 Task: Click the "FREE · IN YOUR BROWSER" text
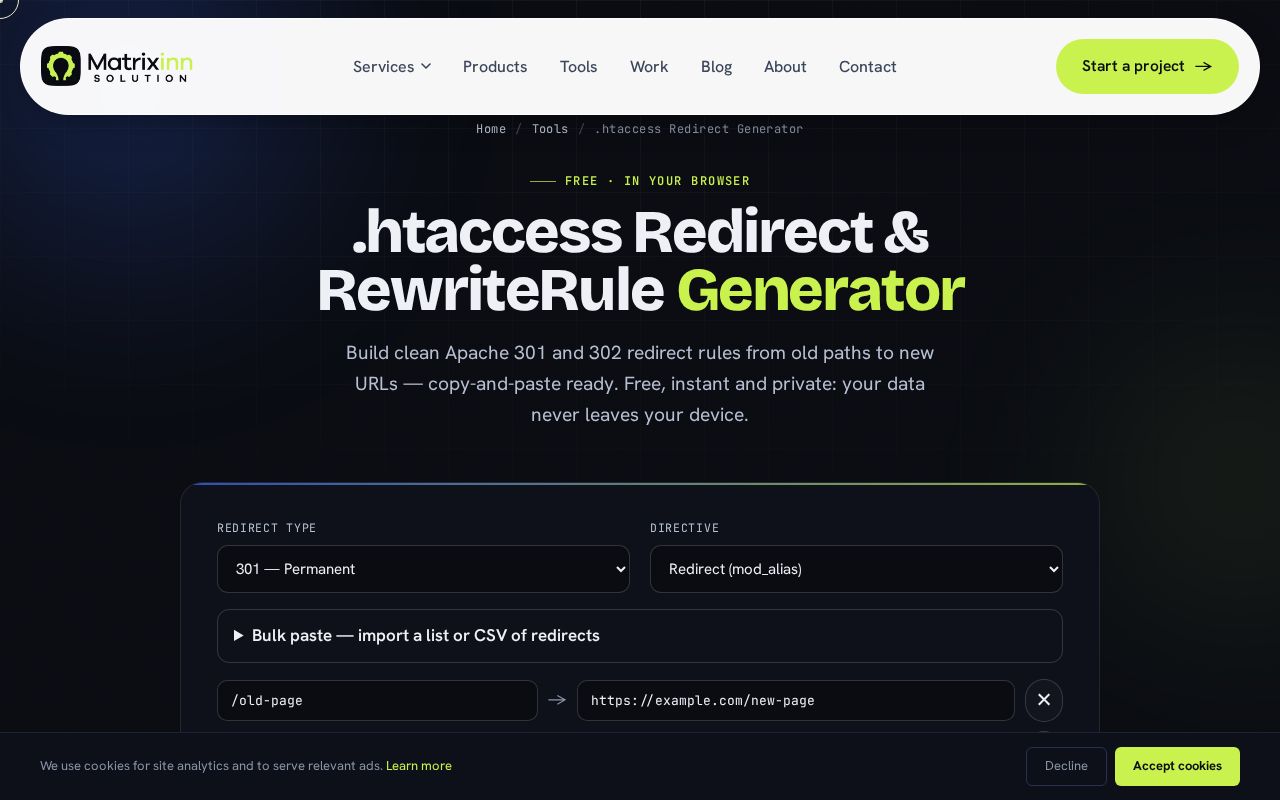(657, 181)
